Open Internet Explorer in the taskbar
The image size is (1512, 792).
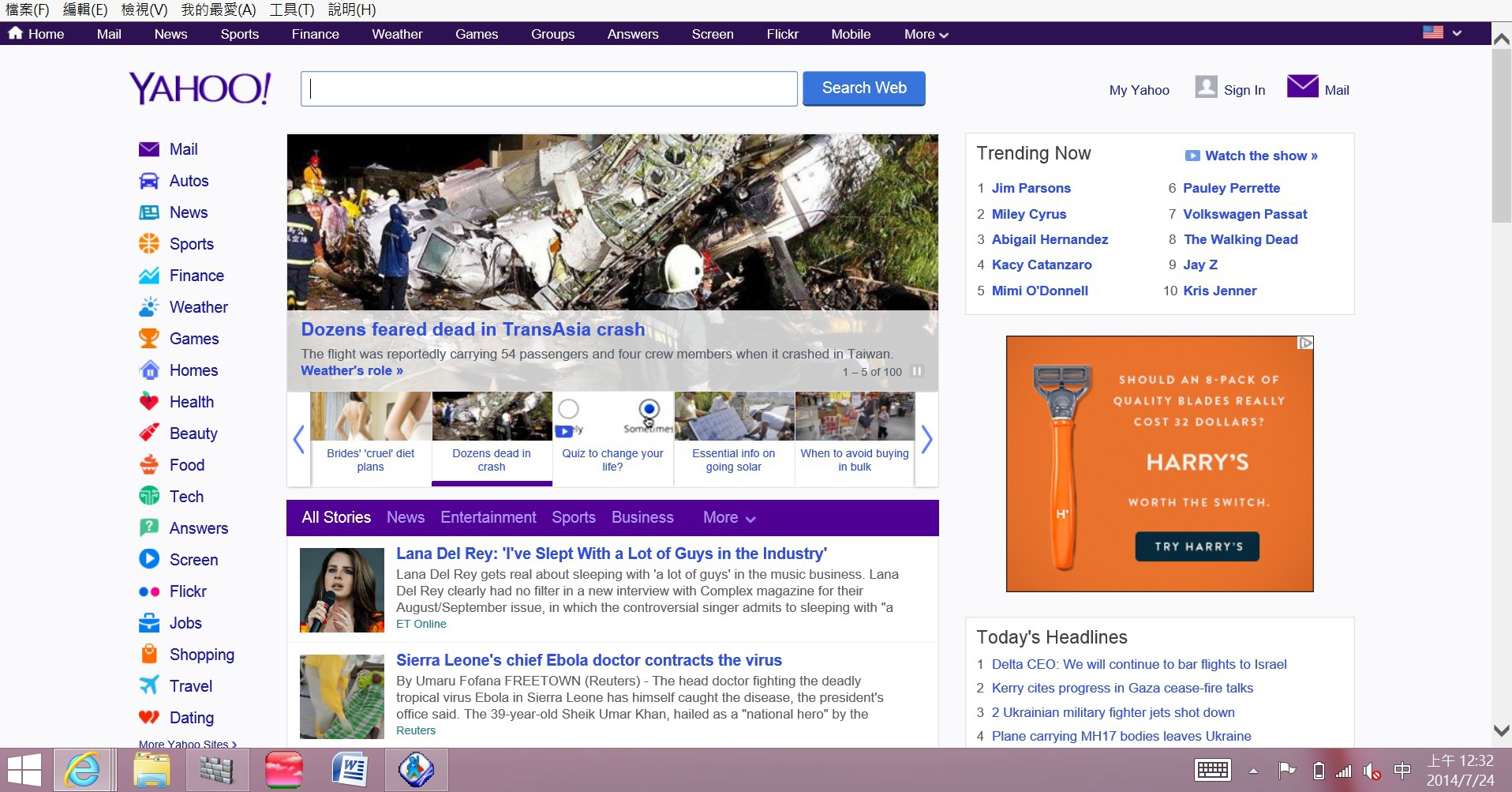pyautogui.click(x=83, y=770)
